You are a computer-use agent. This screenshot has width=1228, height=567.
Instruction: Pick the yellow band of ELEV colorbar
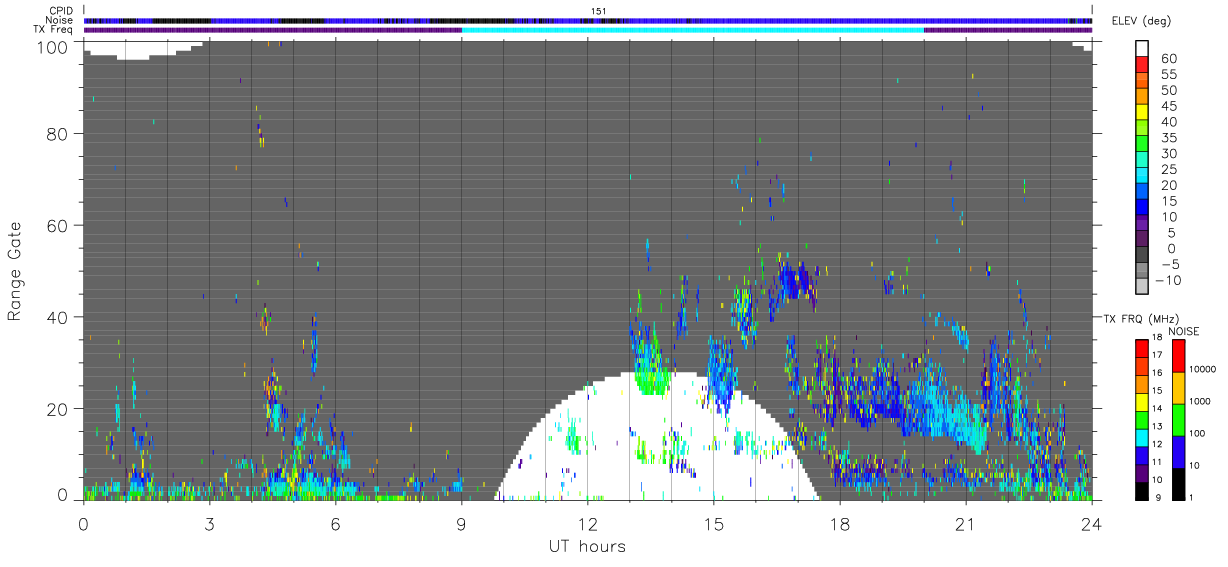coord(1142,113)
